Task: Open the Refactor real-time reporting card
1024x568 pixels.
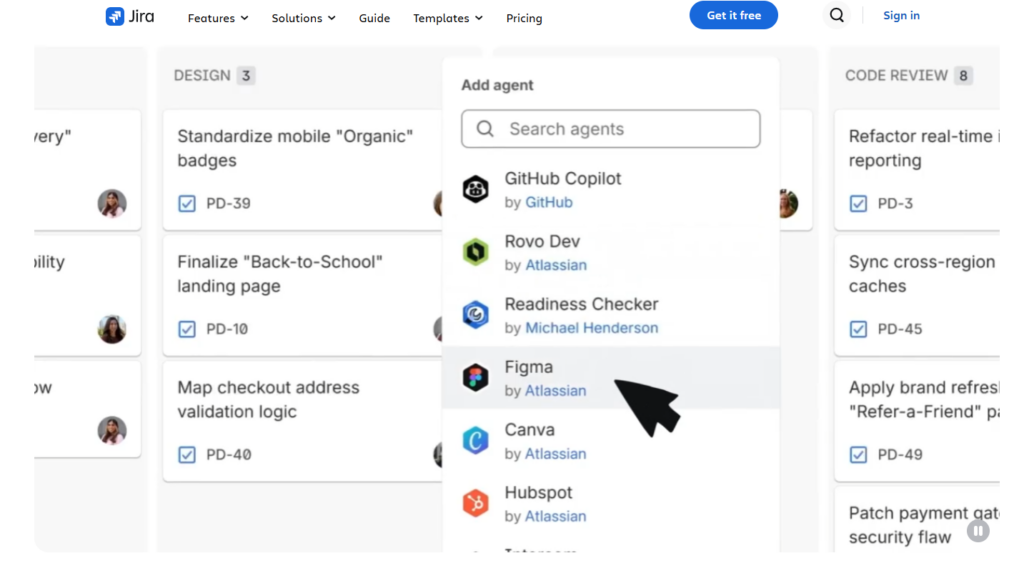Action: (x=917, y=170)
